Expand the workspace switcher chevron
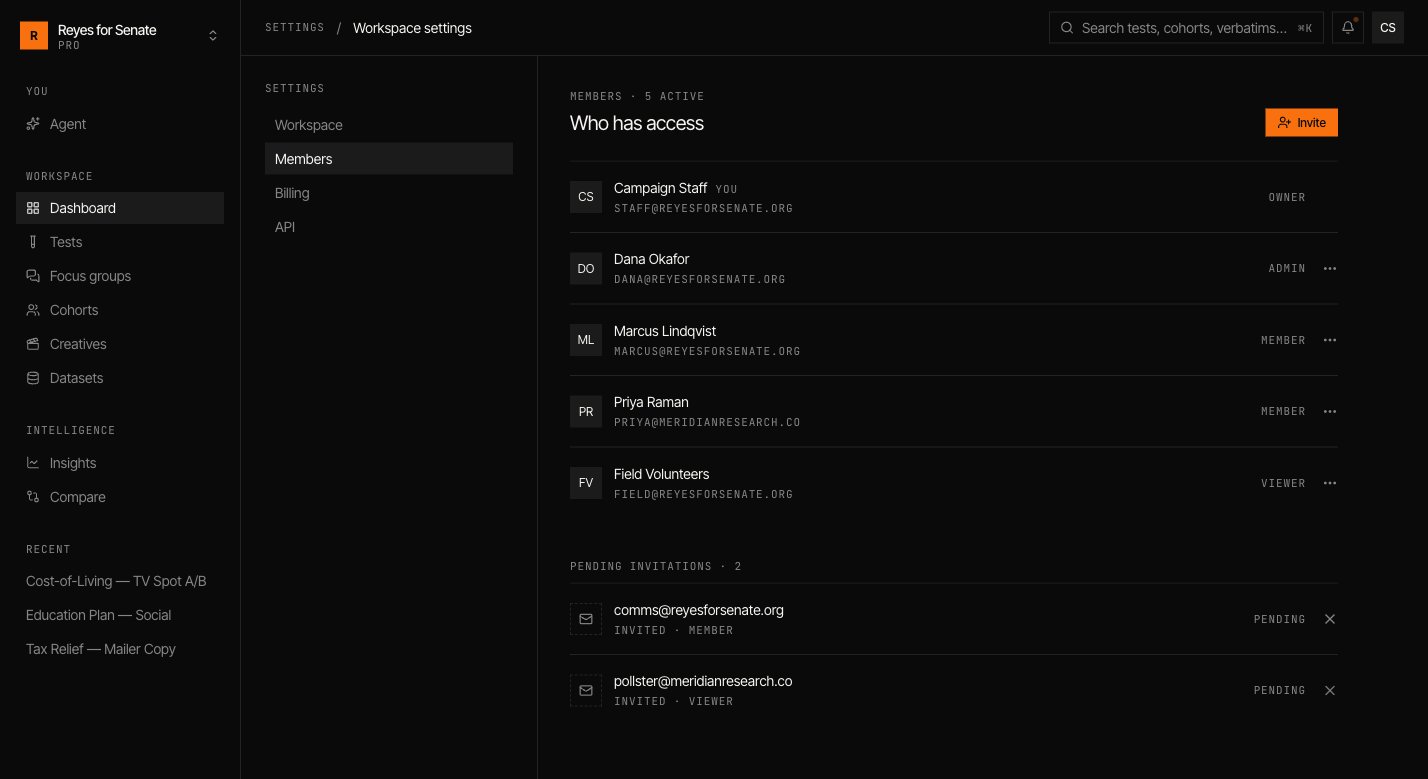 tap(212, 36)
